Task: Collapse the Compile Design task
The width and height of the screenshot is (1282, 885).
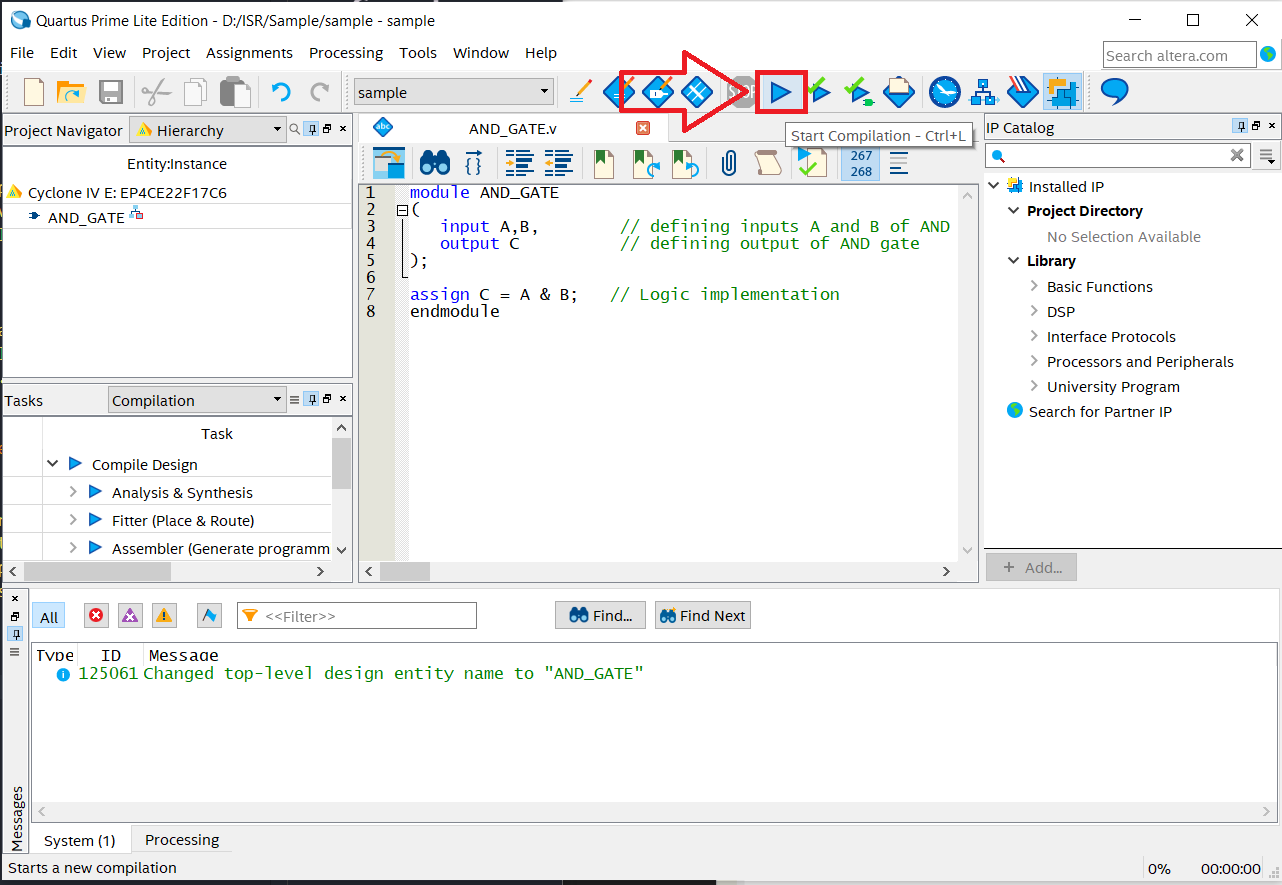Action: coord(53,464)
